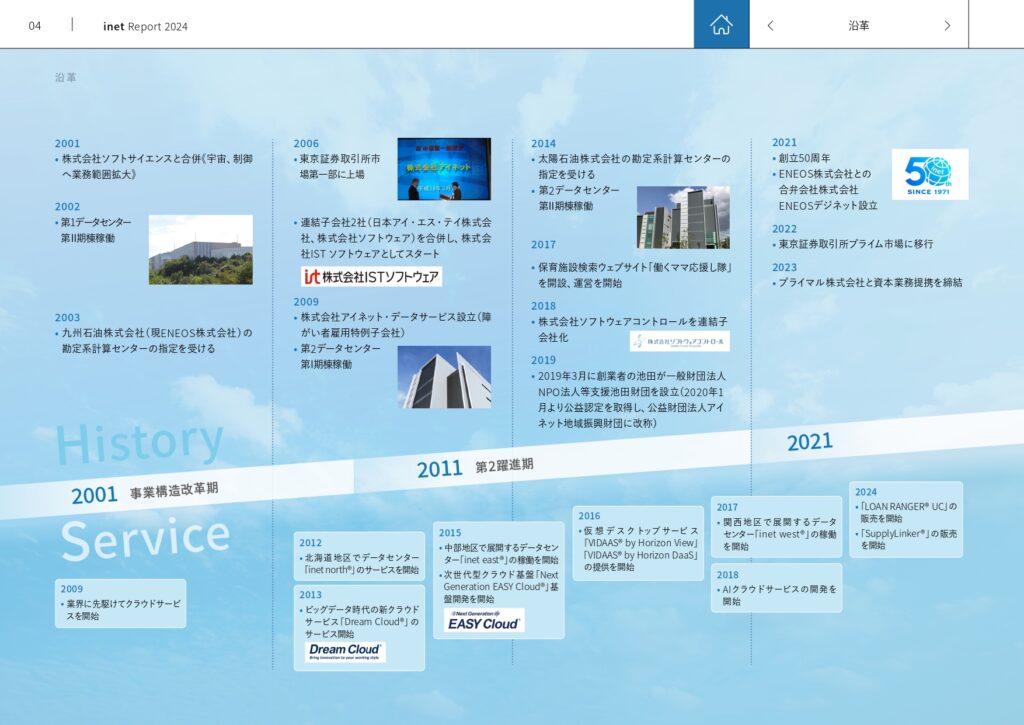The image size is (1024, 725).
Task: Click page number 04
Action: point(35,25)
